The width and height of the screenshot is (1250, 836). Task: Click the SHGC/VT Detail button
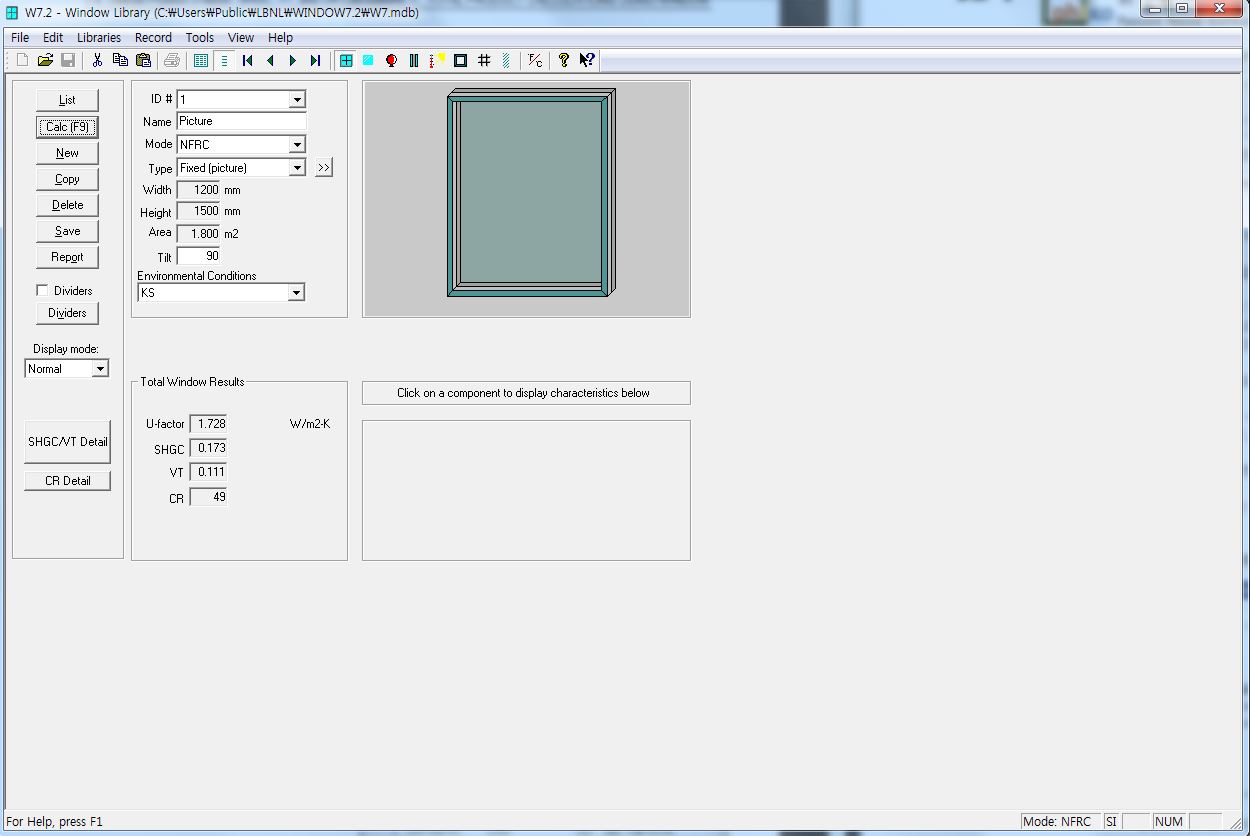(67, 442)
